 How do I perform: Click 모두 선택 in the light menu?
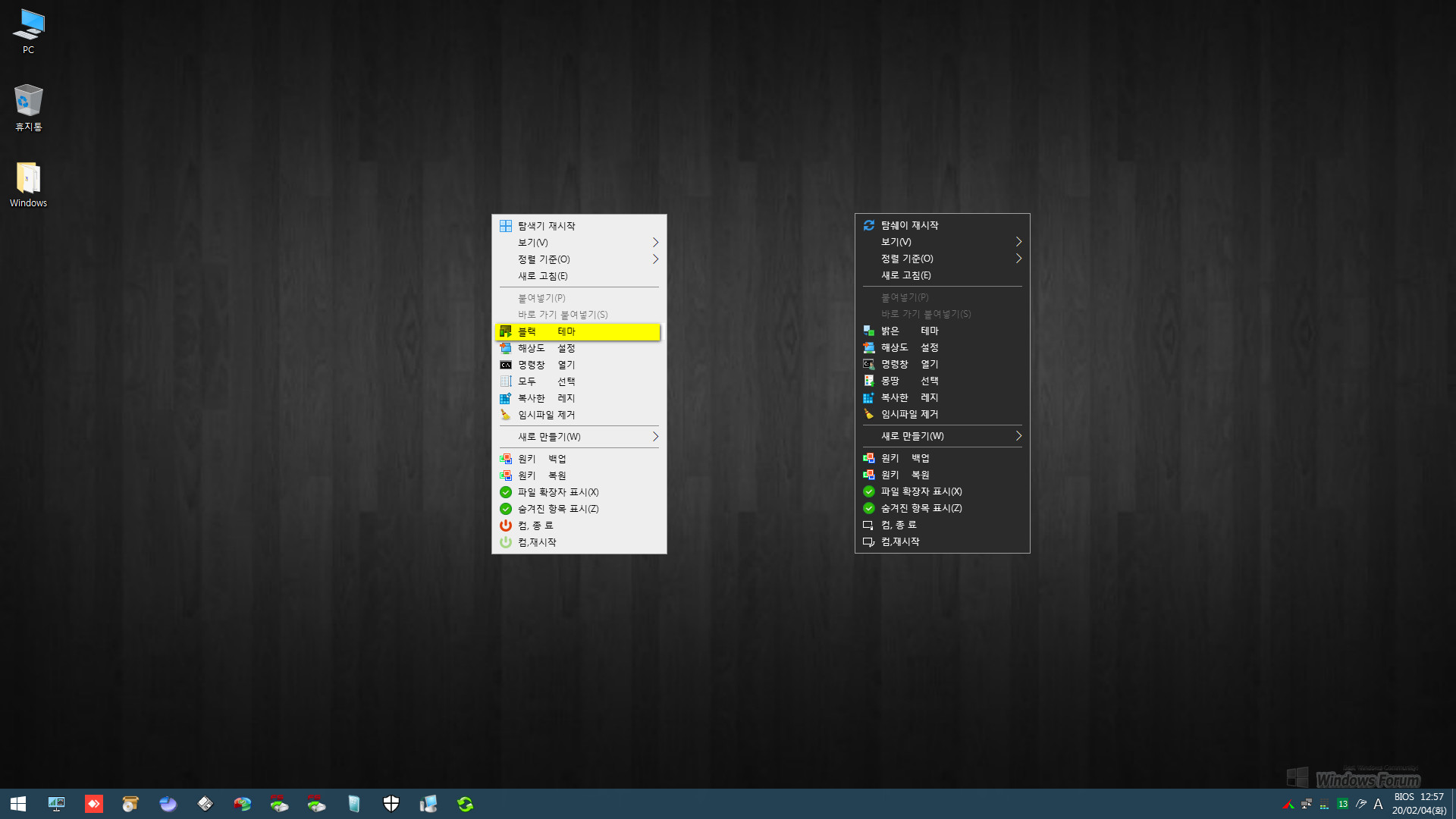579,381
